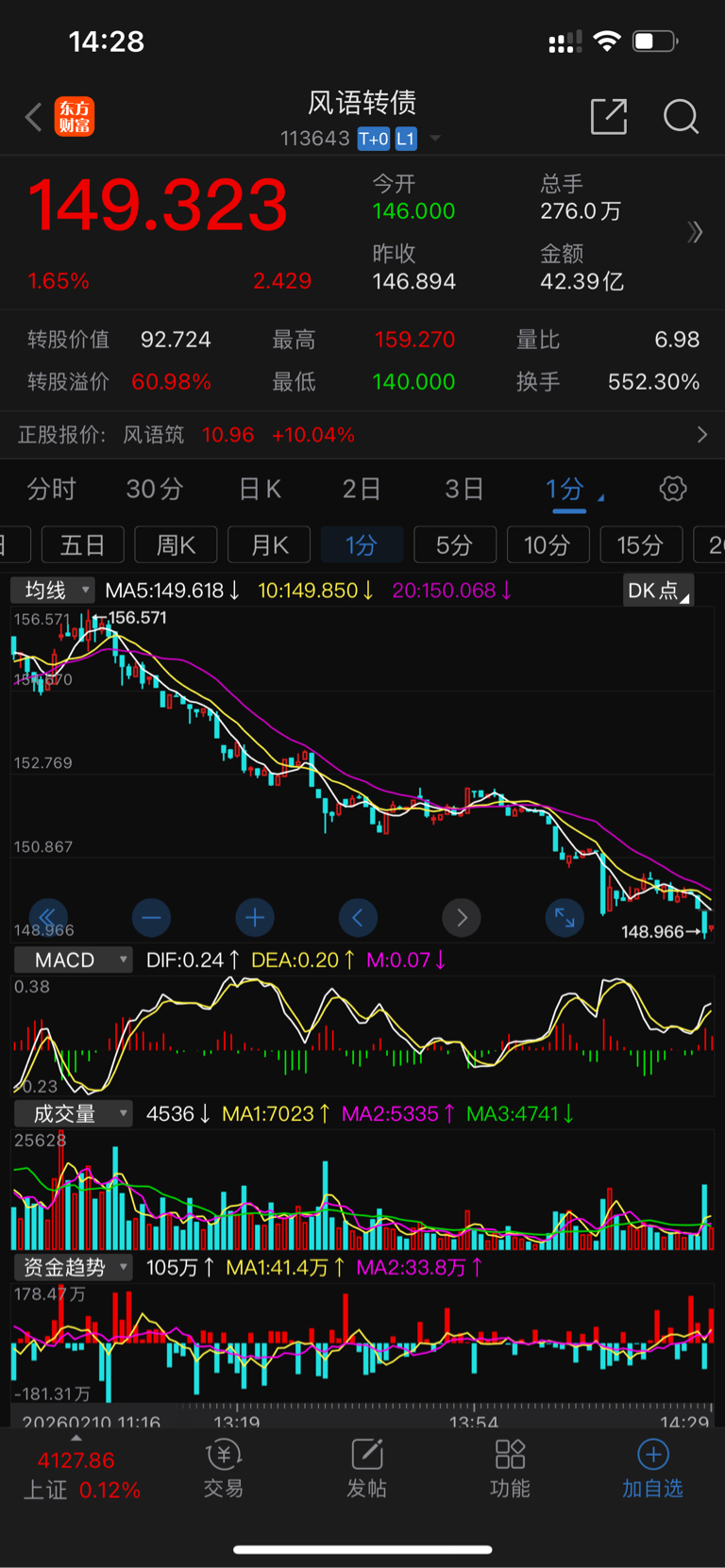Switch to the 30分 tab
Screen dimensions: 725x1568
[x=155, y=489]
